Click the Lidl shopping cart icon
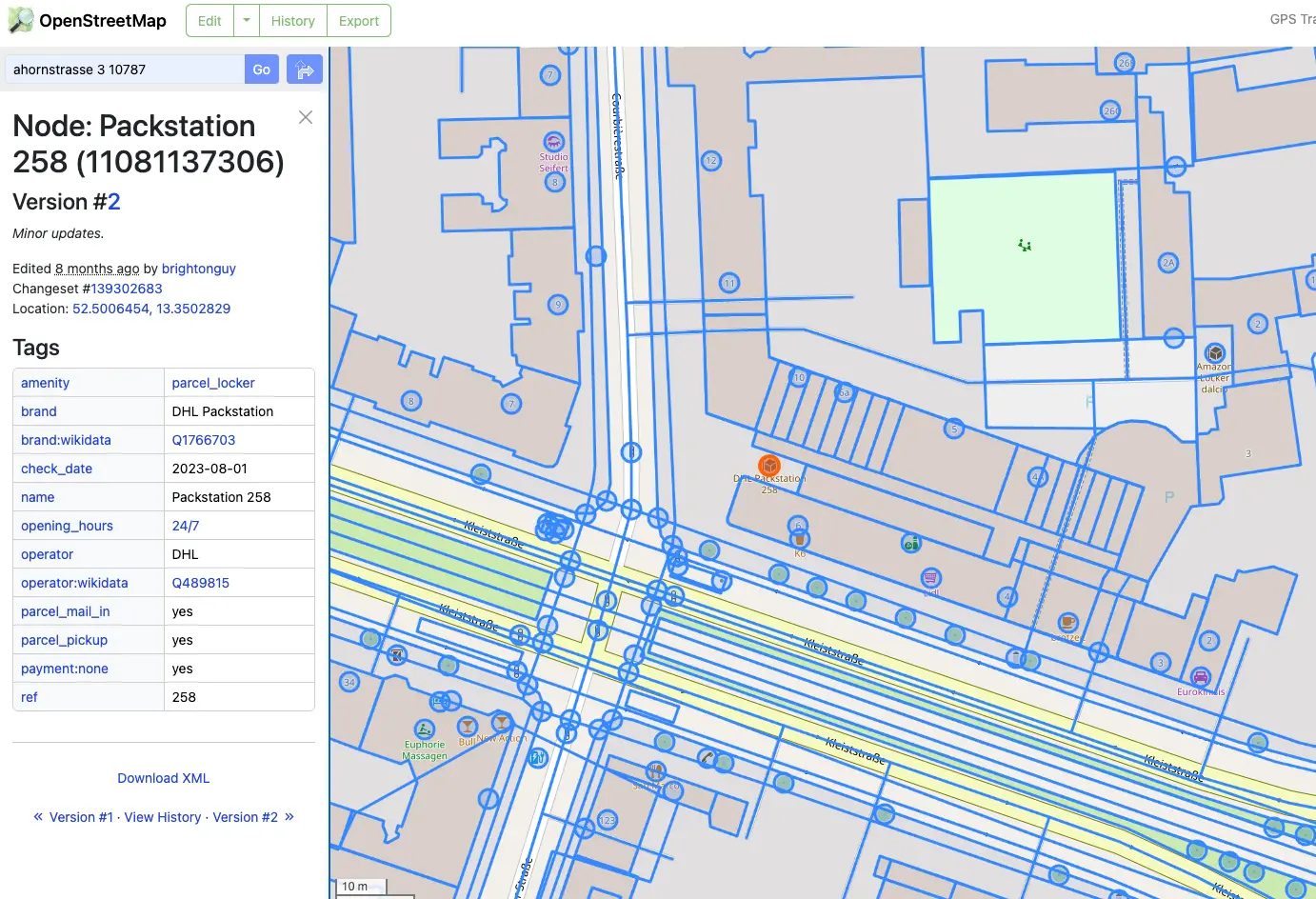The height and width of the screenshot is (899, 1316). (930, 578)
